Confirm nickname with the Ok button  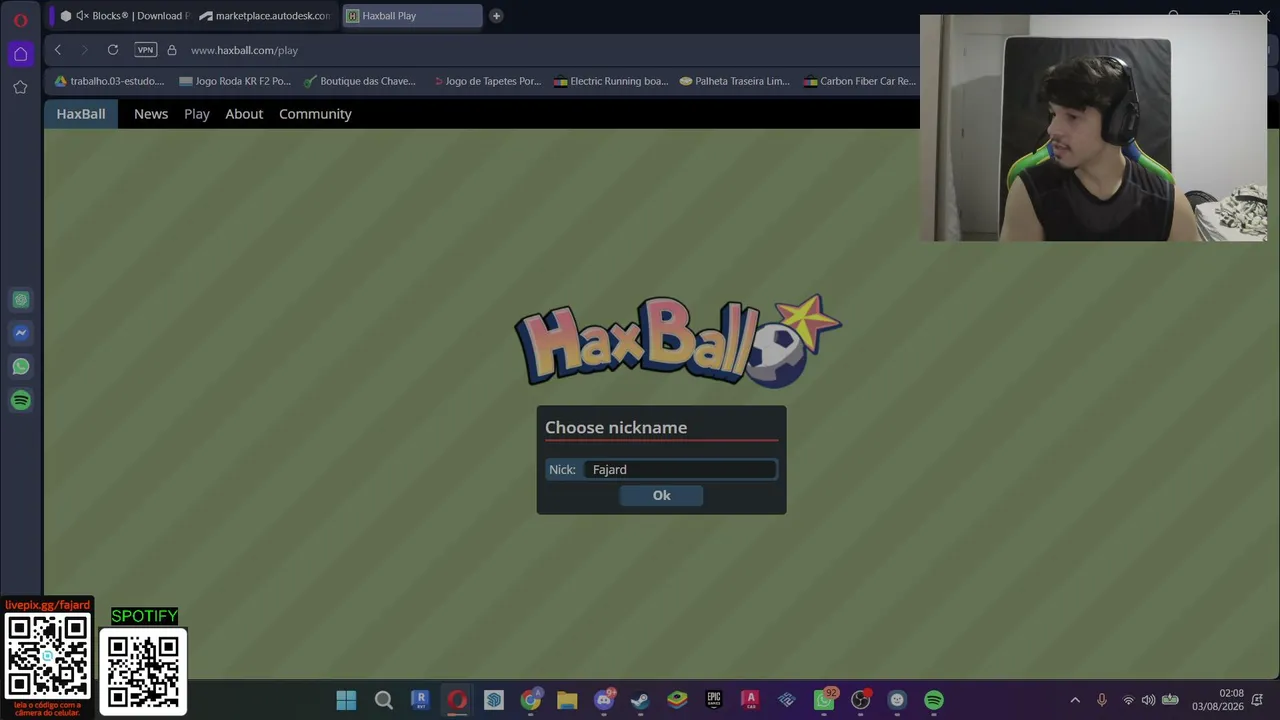click(661, 495)
